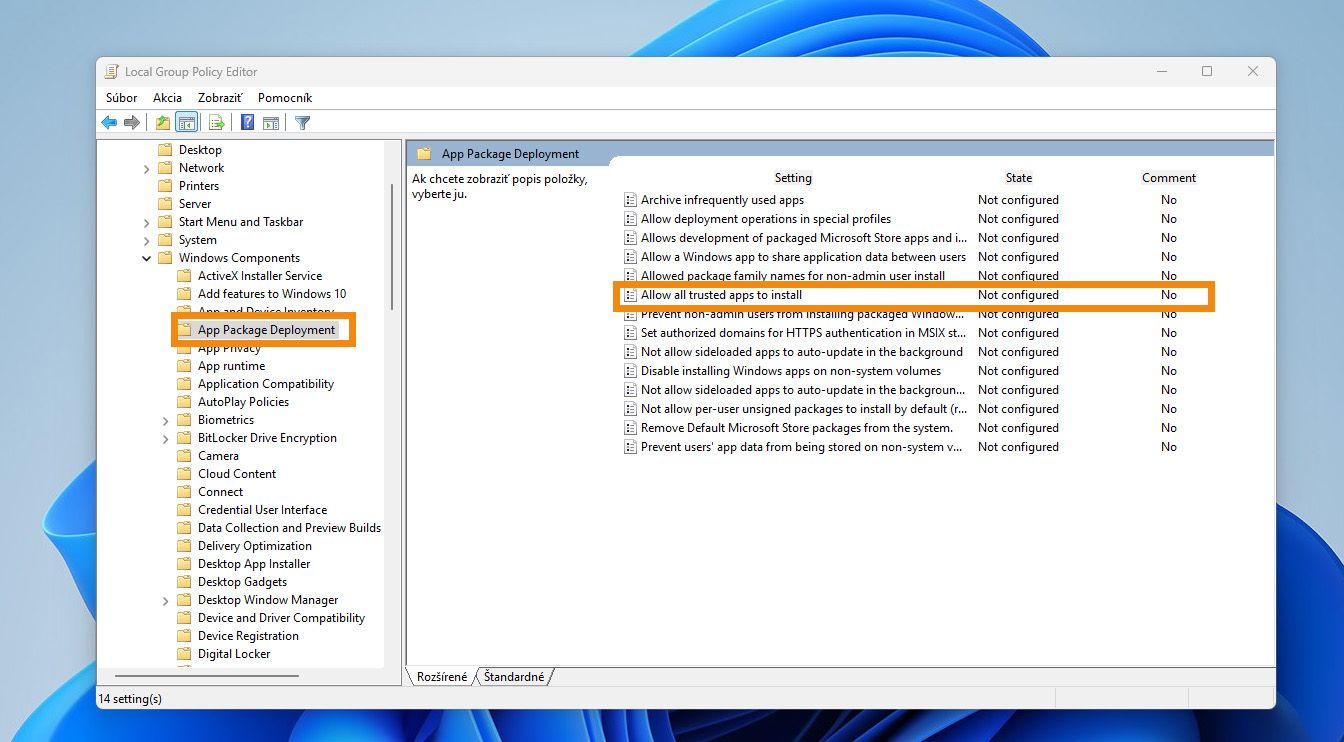The image size is (1344, 742).
Task: Open the Pomocník menu
Action: click(285, 98)
